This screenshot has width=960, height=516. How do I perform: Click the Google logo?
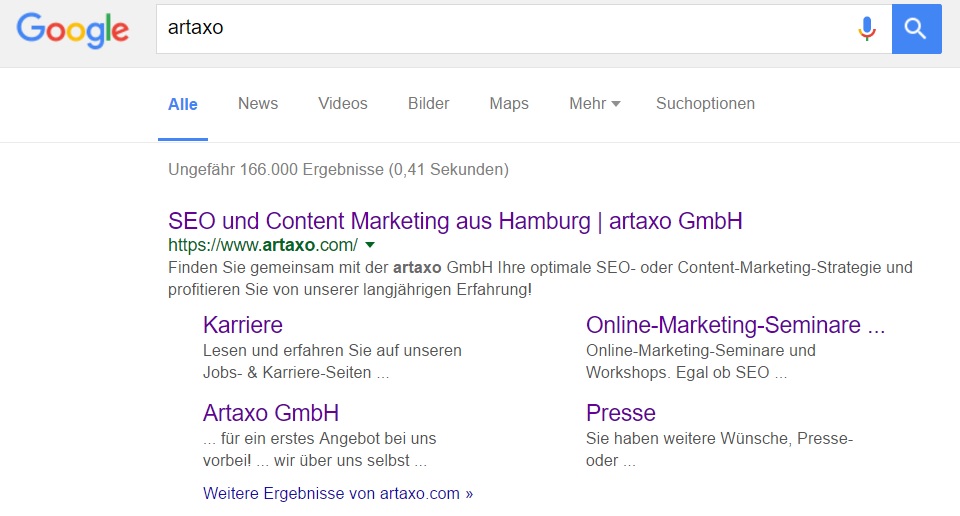click(x=72, y=31)
